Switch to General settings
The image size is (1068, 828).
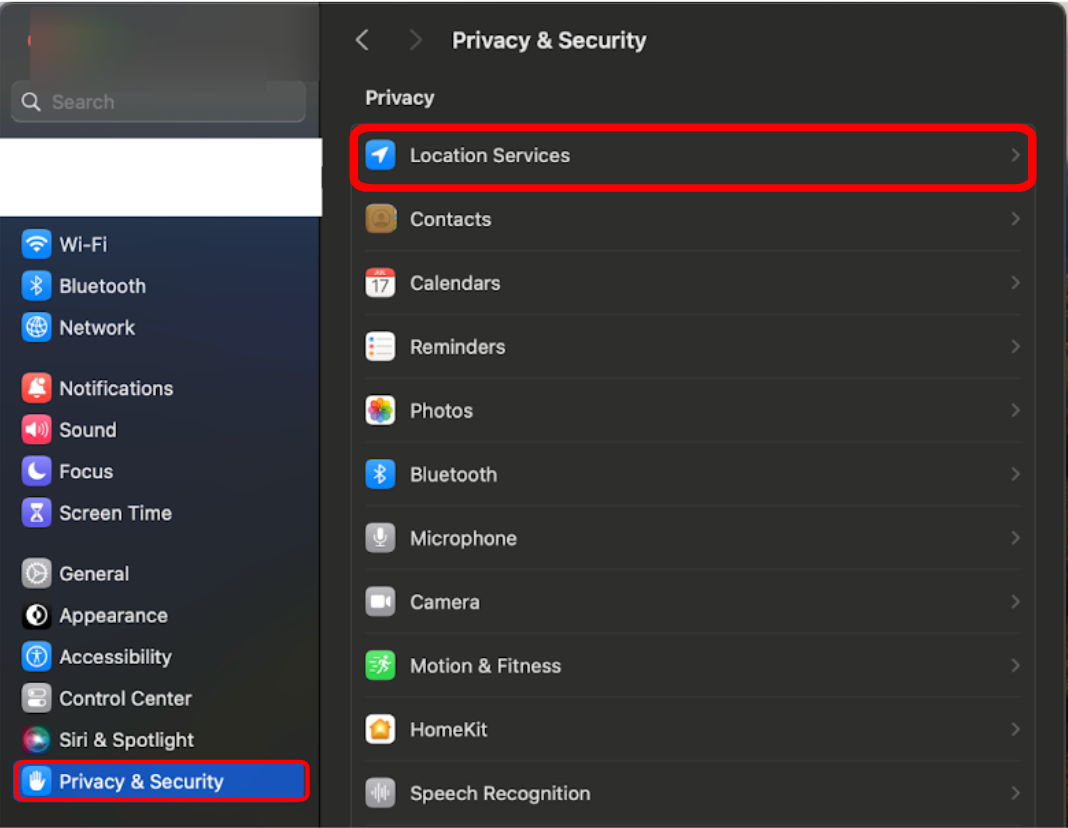[x=161, y=573]
